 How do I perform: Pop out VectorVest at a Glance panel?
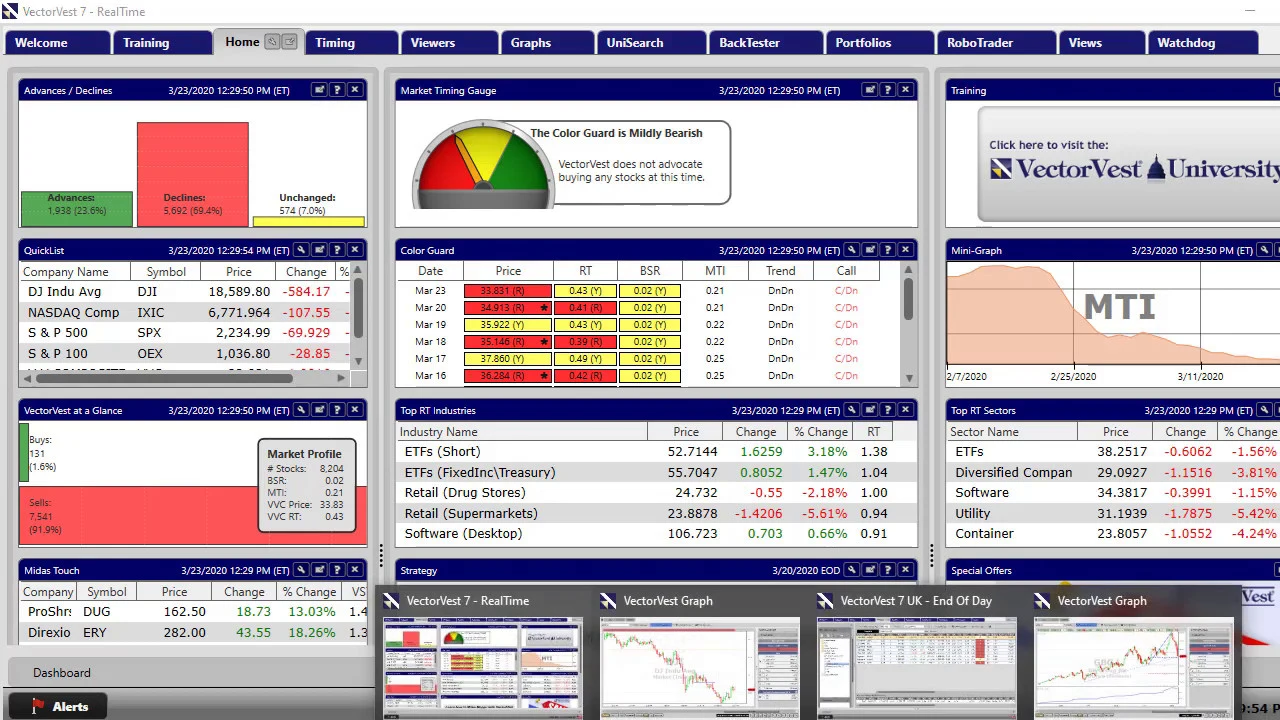(319, 410)
